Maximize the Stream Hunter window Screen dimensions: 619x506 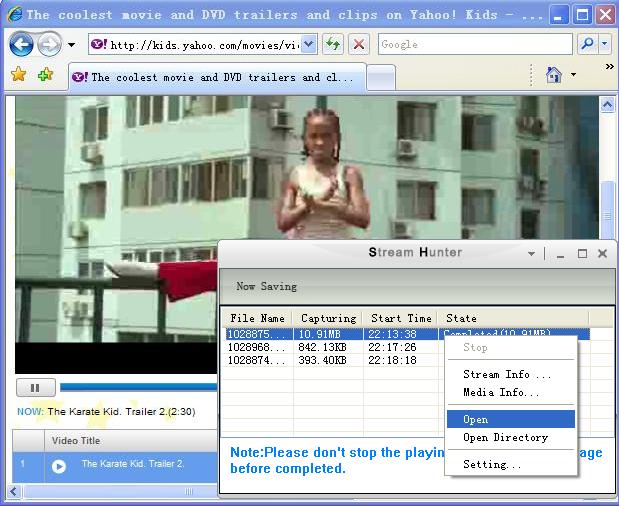coord(582,254)
